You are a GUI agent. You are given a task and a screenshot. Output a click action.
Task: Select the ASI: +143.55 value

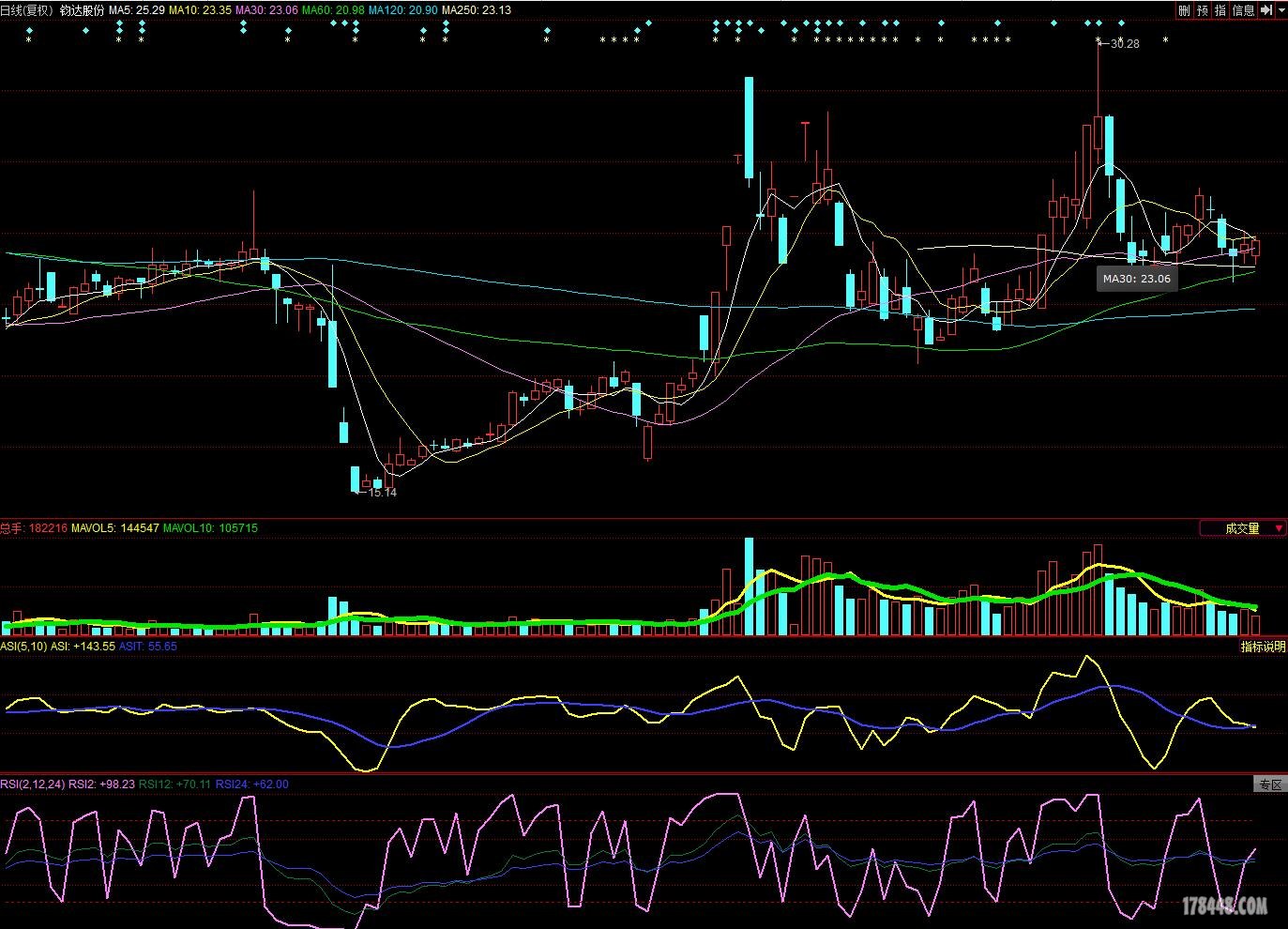point(83,647)
